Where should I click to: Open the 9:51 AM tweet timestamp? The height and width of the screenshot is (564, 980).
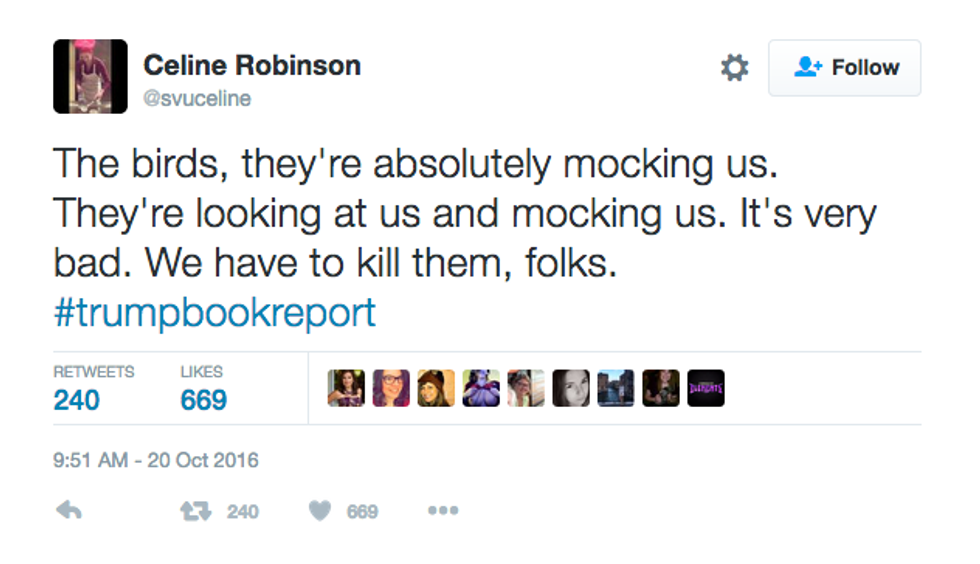(x=155, y=461)
